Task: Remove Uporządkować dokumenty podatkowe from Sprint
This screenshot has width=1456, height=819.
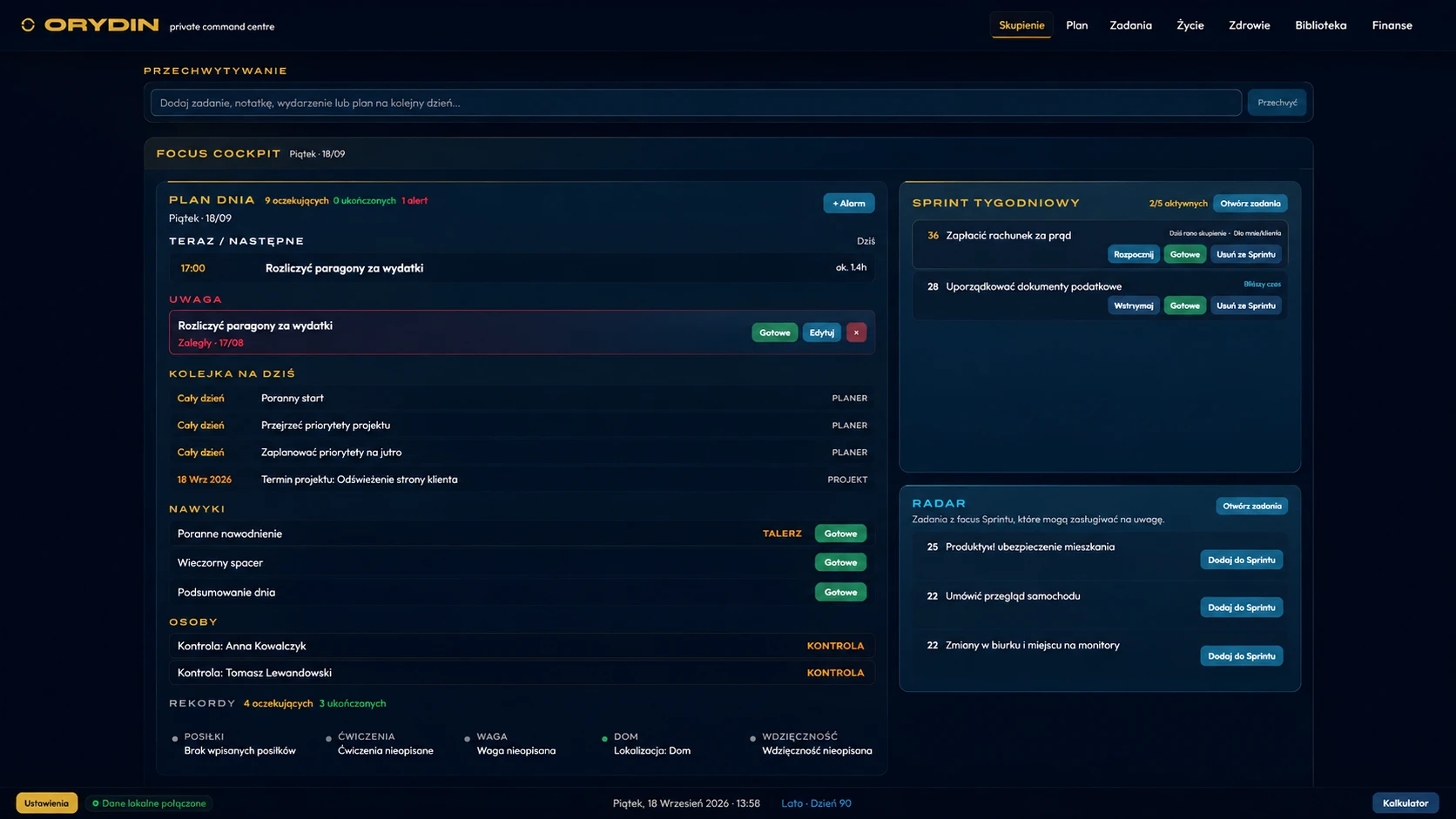Action: (1245, 305)
